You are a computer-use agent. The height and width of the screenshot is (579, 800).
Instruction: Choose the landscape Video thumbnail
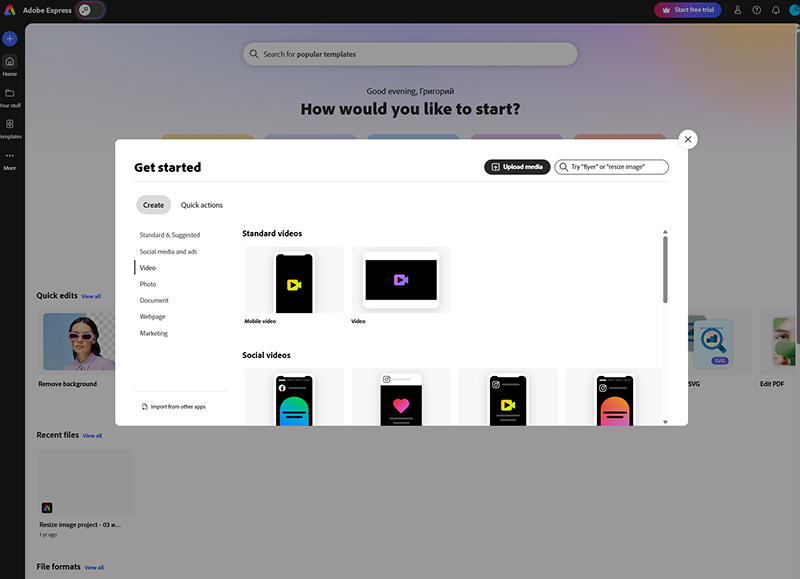click(401, 281)
